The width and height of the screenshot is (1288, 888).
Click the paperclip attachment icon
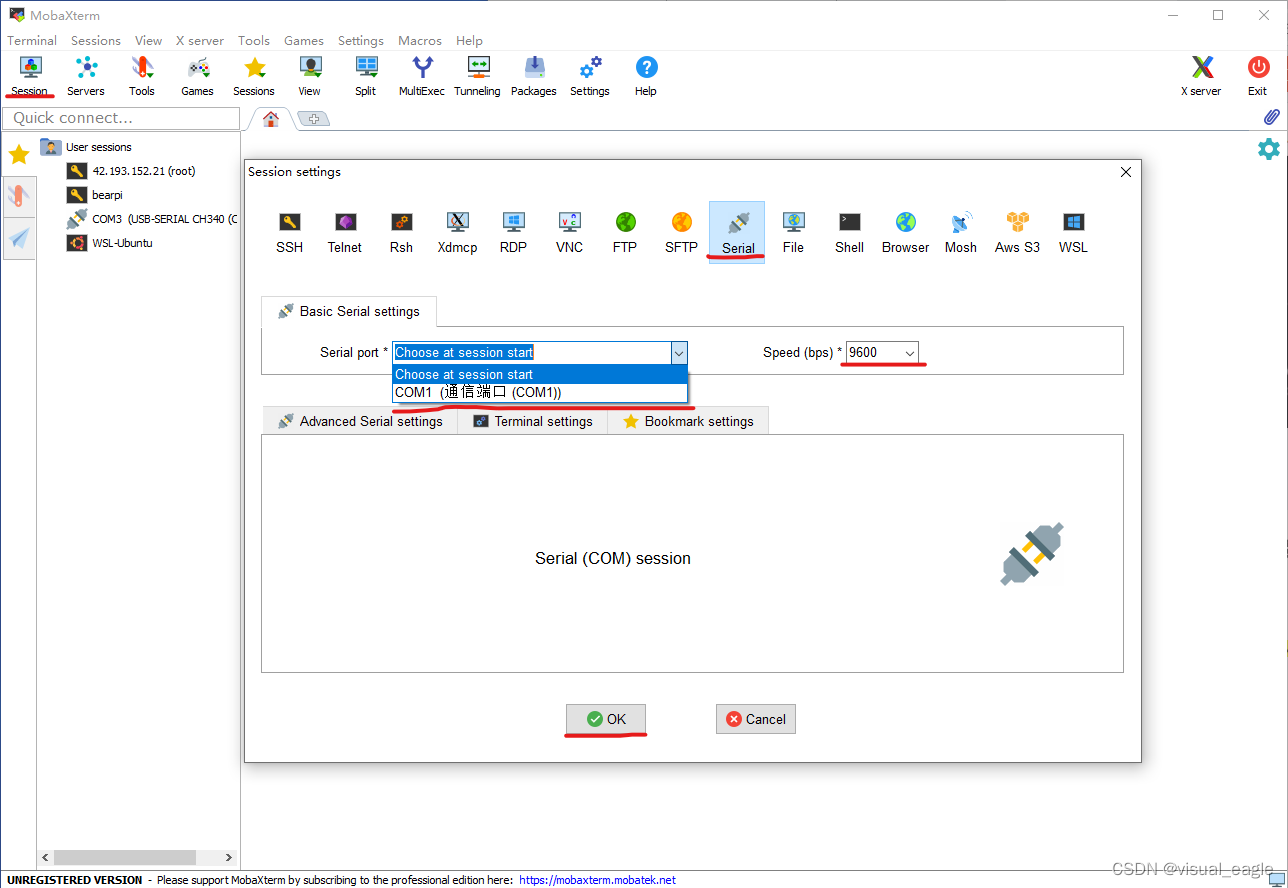1272,117
